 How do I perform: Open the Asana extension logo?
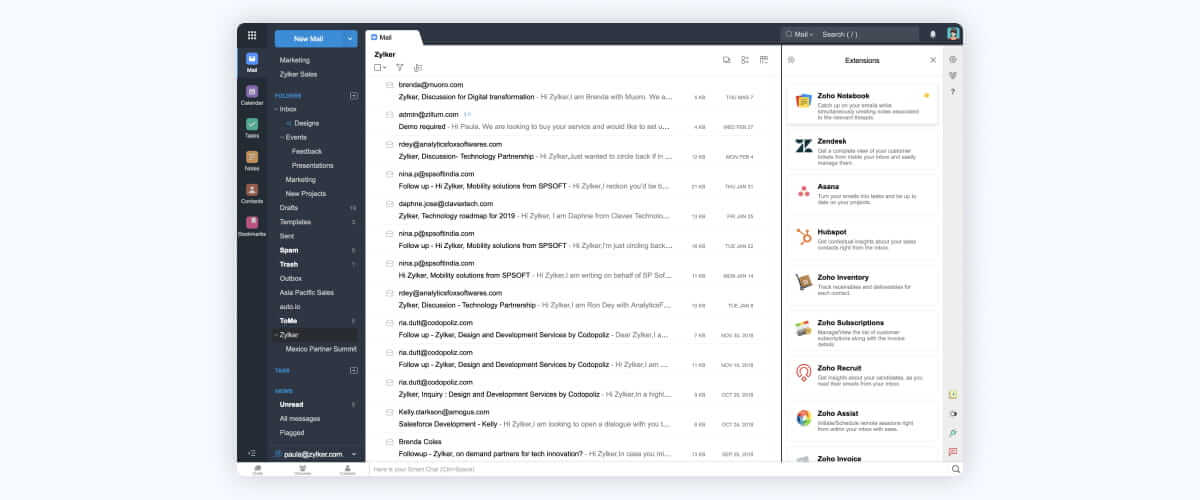coord(803,192)
